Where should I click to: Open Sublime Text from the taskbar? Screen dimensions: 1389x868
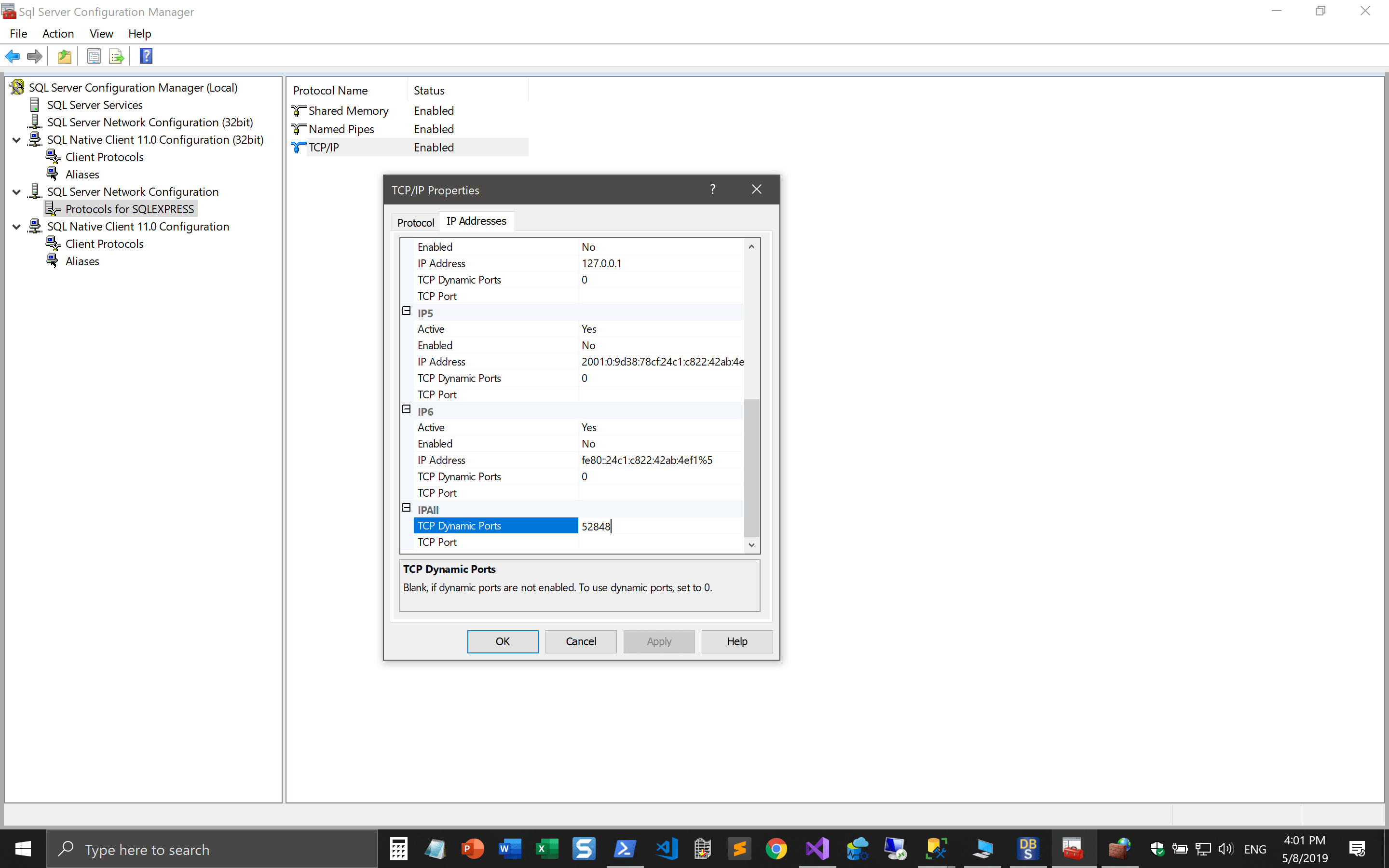[x=740, y=849]
